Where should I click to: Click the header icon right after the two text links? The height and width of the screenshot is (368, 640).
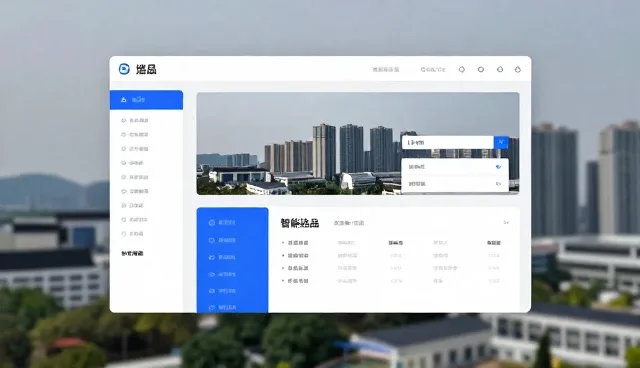(x=462, y=69)
